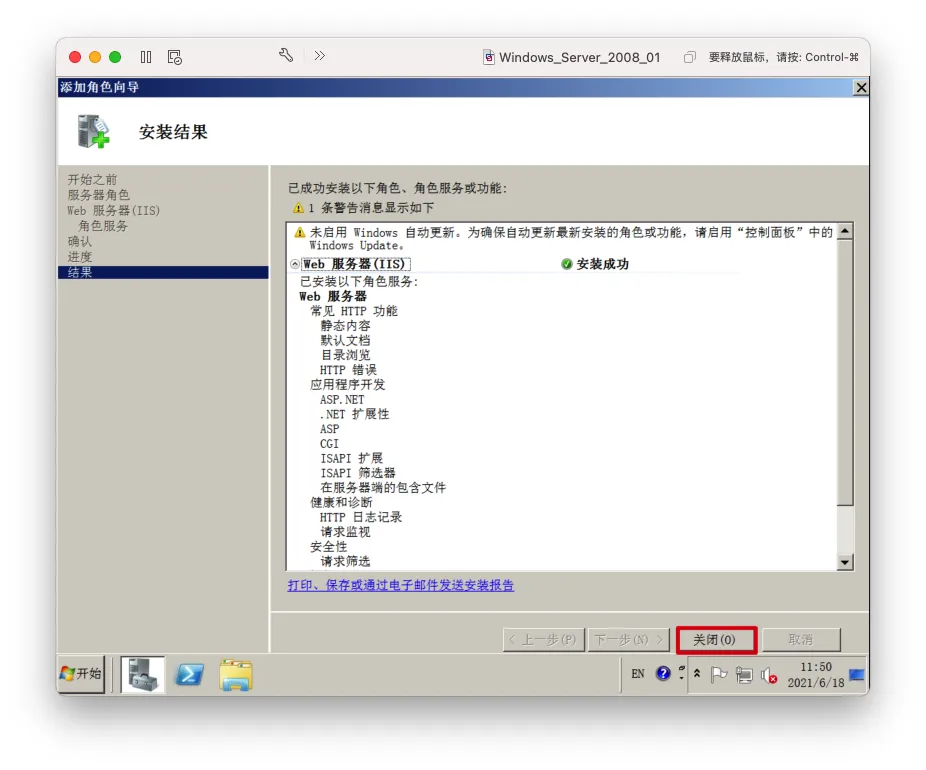Select 确认 in wizard steps
Viewport: 926px width, 770px height.
[x=80, y=242]
